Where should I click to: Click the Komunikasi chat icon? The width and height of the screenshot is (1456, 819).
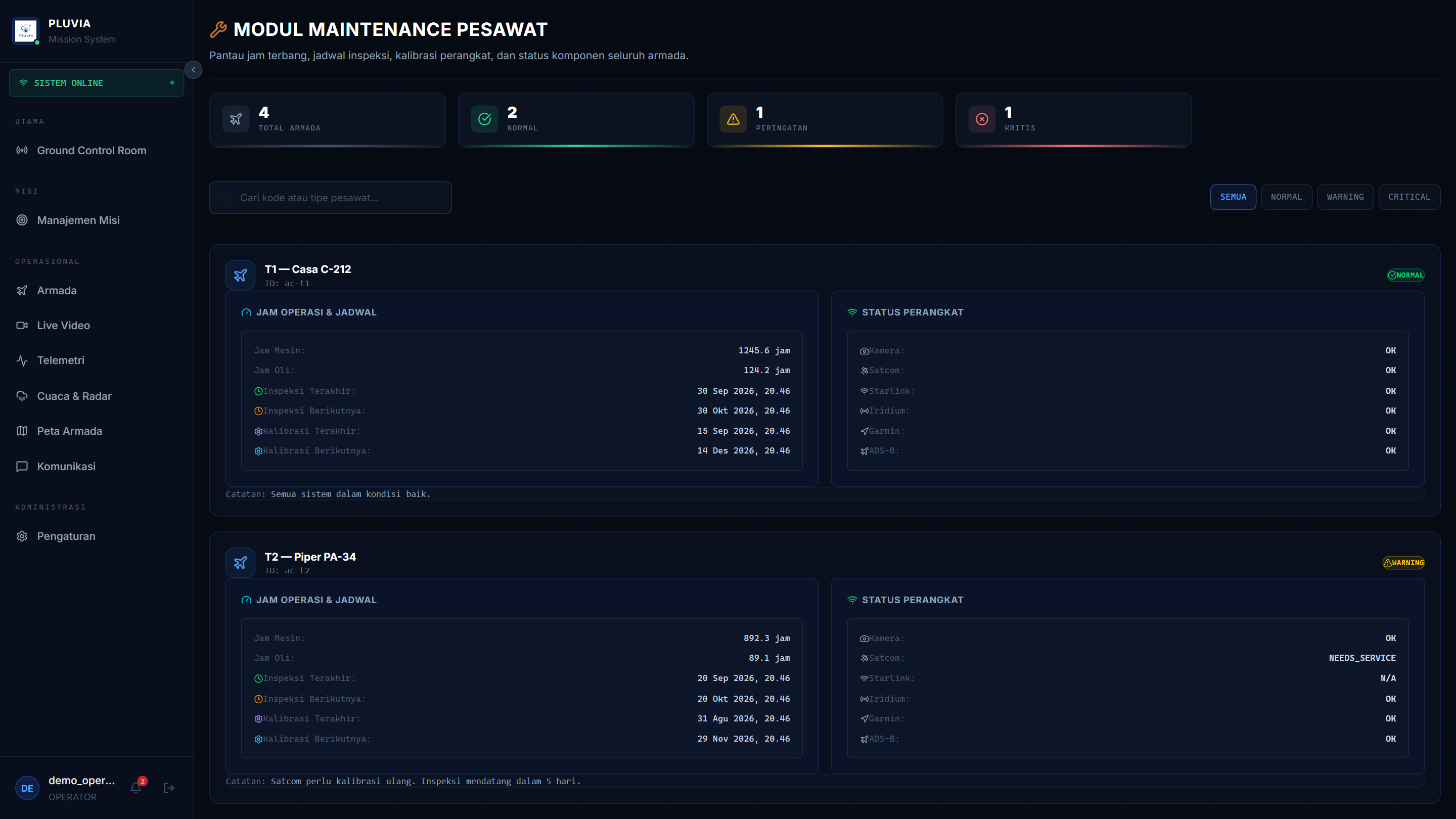[22, 466]
